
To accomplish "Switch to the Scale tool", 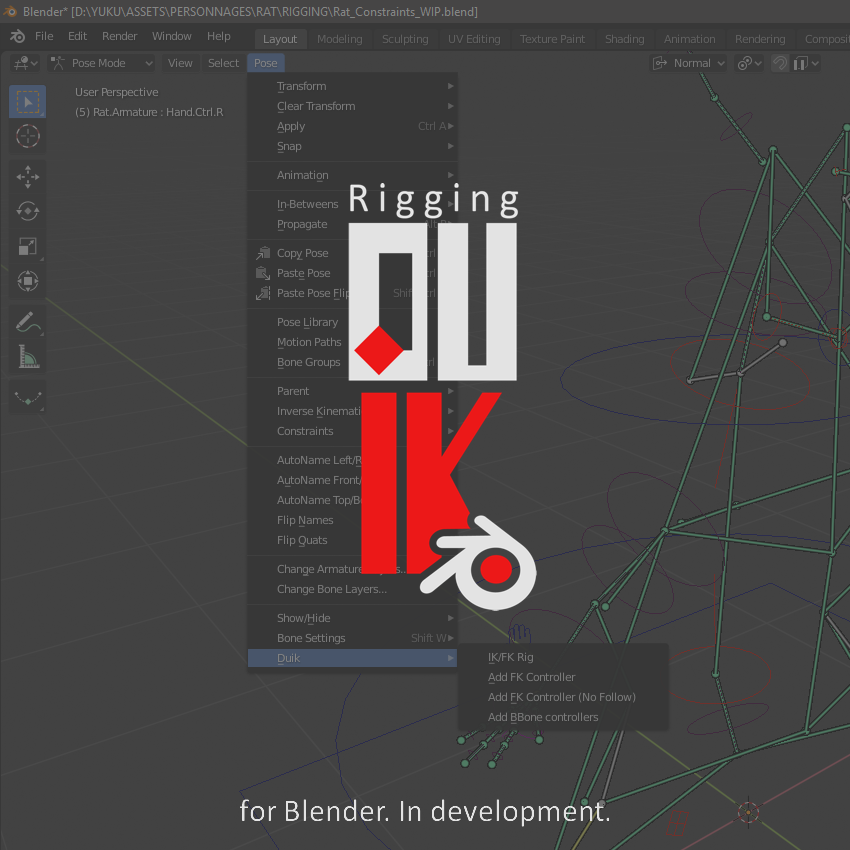I will [27, 246].
